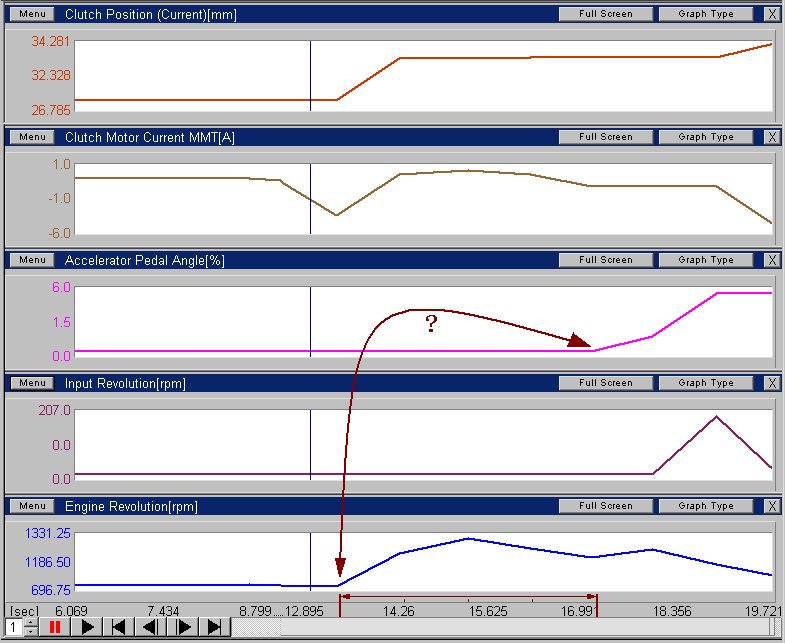785x643 pixels.
Task: Show Clutch Motor Current graph full screen
Action: [606, 137]
